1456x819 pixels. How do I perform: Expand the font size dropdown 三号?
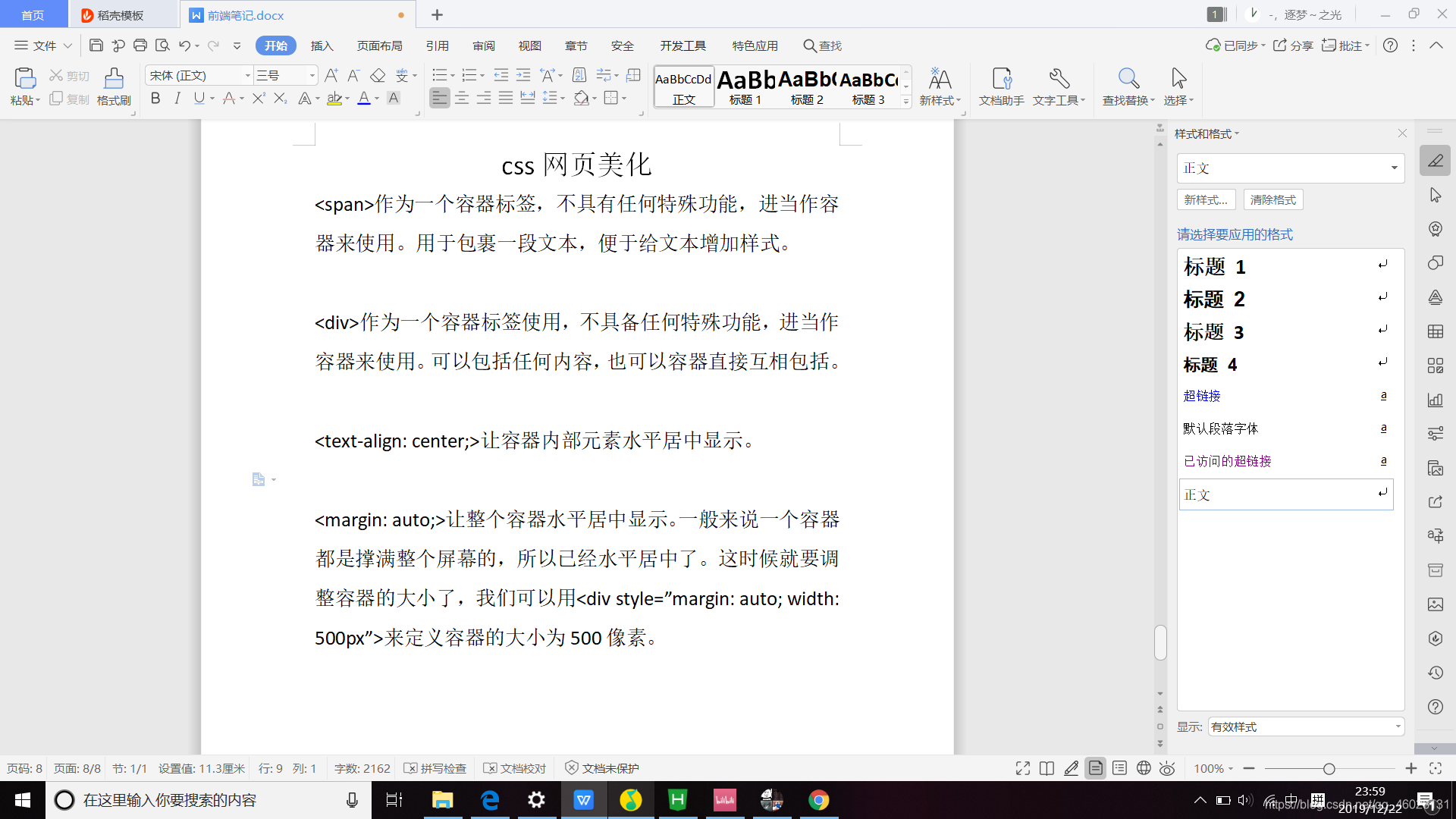(312, 75)
